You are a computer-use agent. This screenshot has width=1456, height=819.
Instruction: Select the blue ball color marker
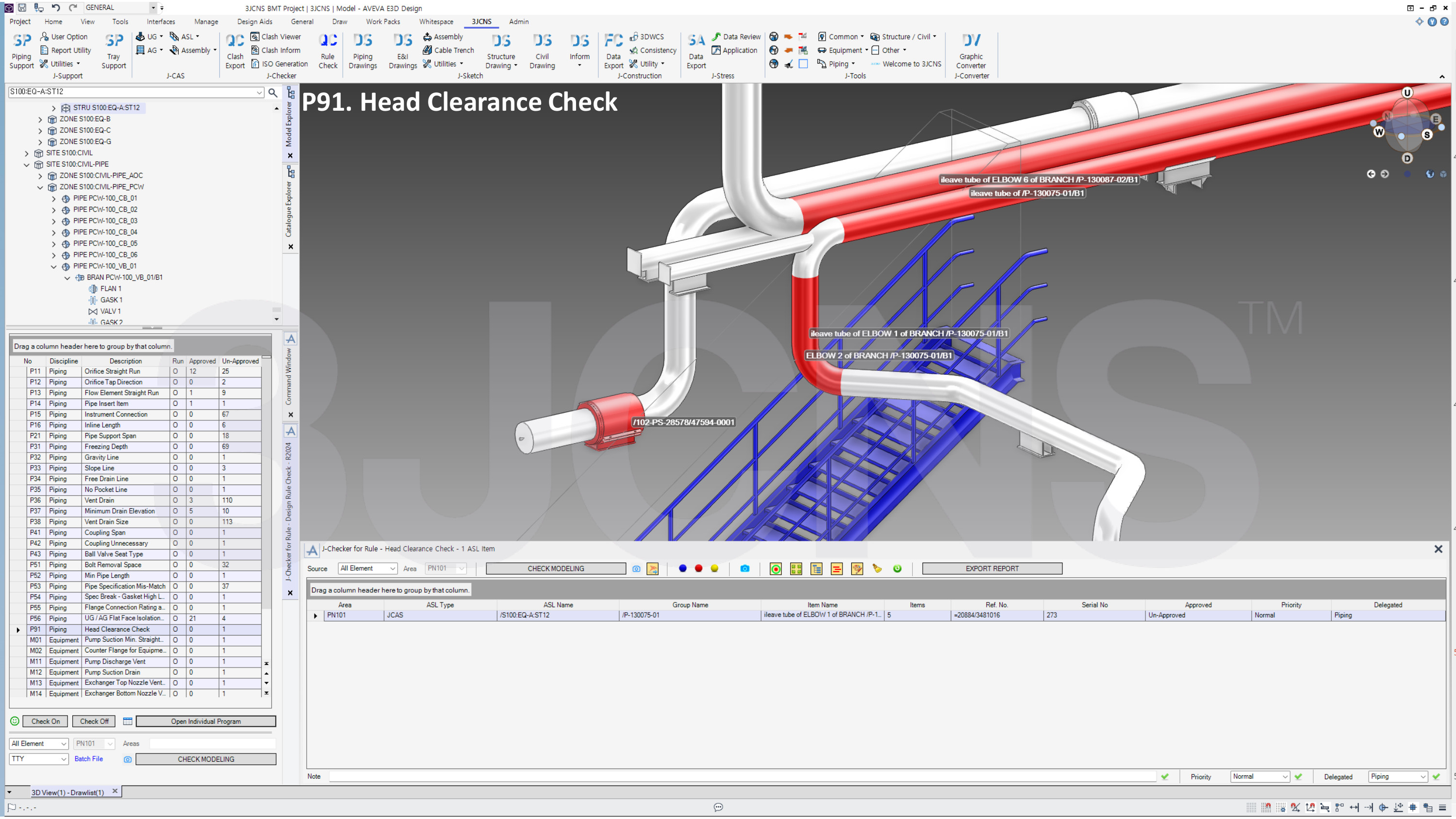[683, 568]
